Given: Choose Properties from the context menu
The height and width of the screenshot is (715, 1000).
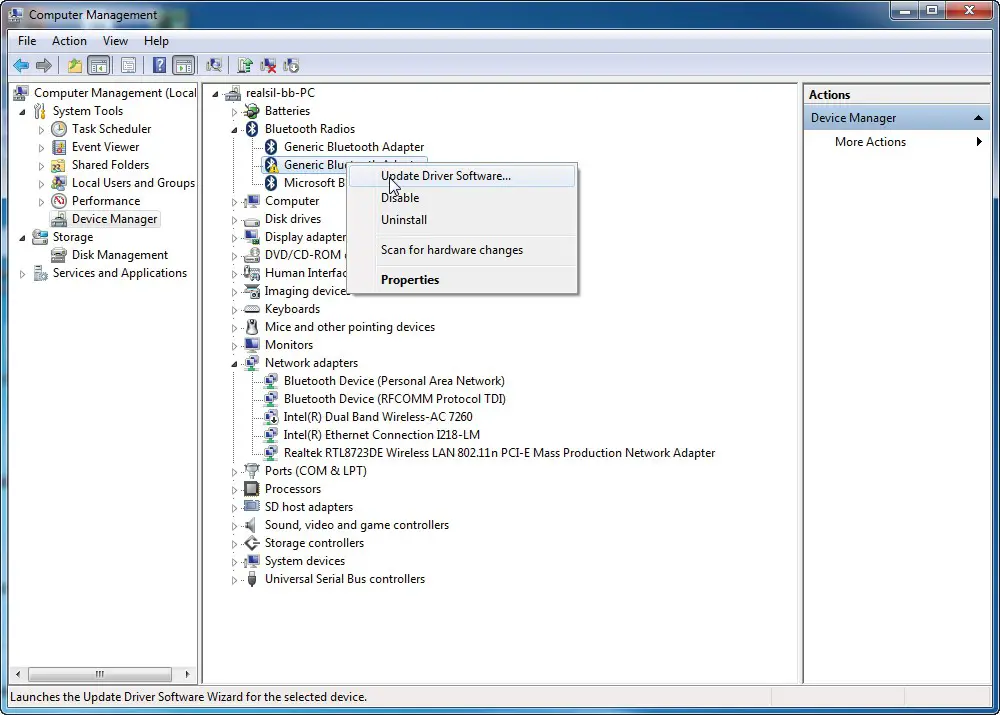Looking at the screenshot, I should 462,279.
